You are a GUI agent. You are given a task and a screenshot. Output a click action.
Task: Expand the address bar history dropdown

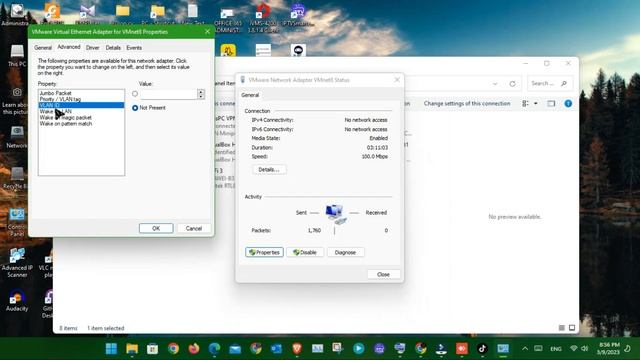[x=495, y=84]
